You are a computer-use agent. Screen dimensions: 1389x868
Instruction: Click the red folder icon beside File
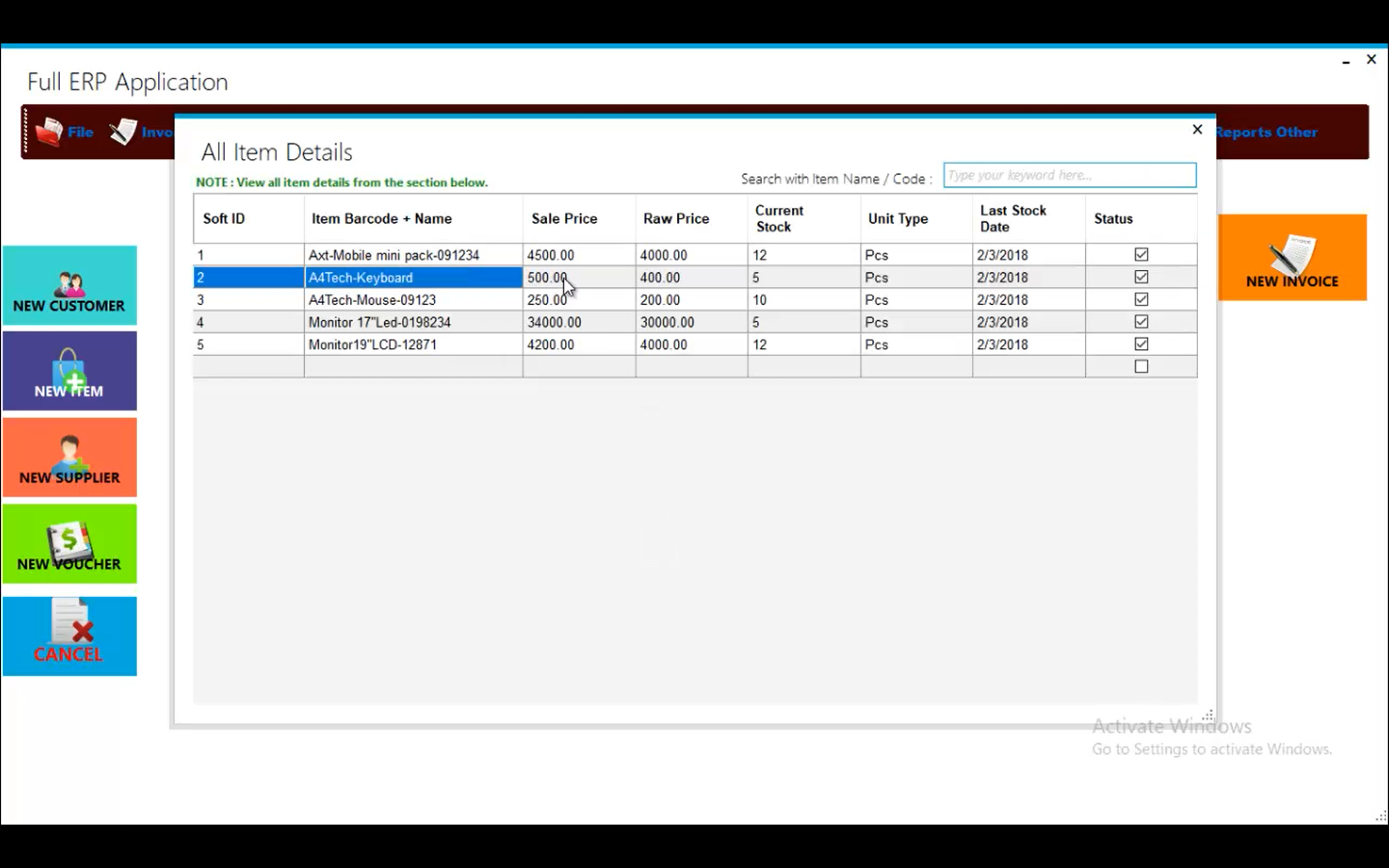[48, 132]
